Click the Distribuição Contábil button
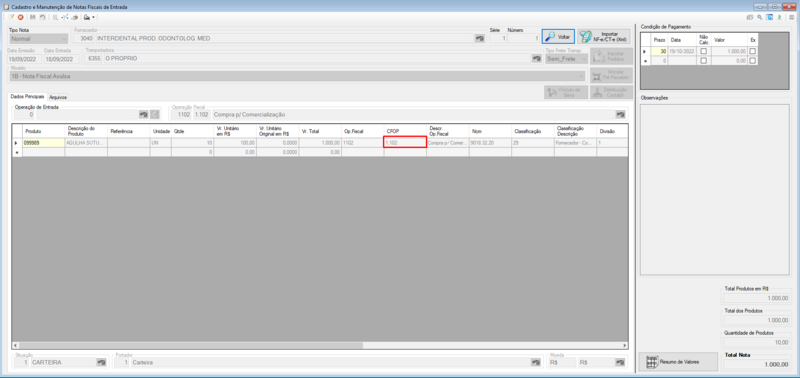800x378 pixels. point(611,92)
